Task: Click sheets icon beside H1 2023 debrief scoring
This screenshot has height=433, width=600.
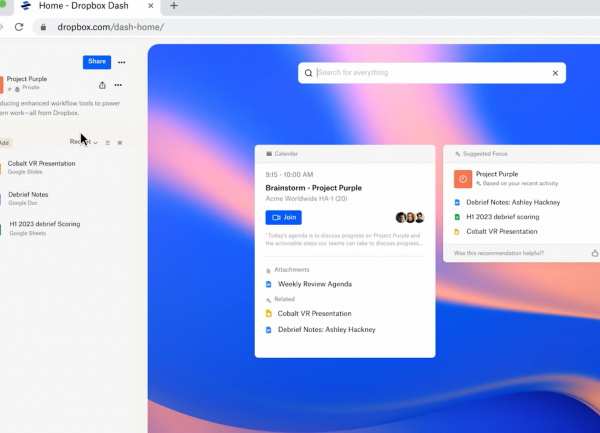Action: coord(457,217)
